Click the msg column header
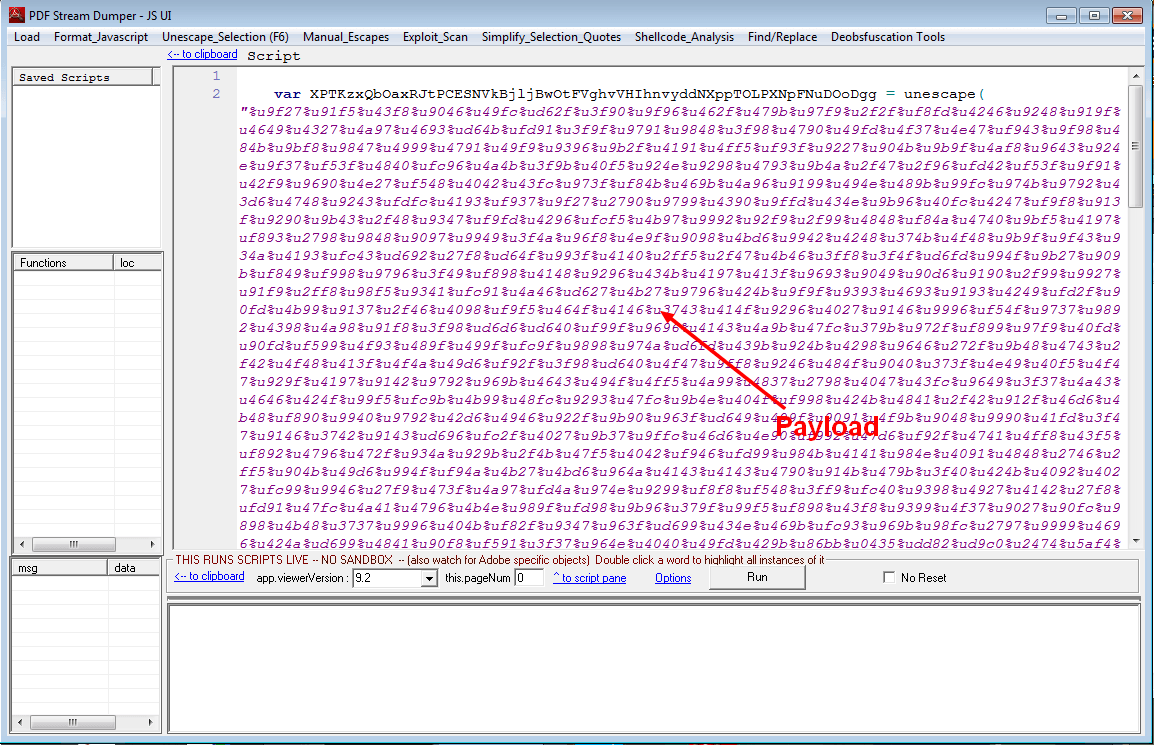Viewport: 1154px width, 745px height. point(59,567)
